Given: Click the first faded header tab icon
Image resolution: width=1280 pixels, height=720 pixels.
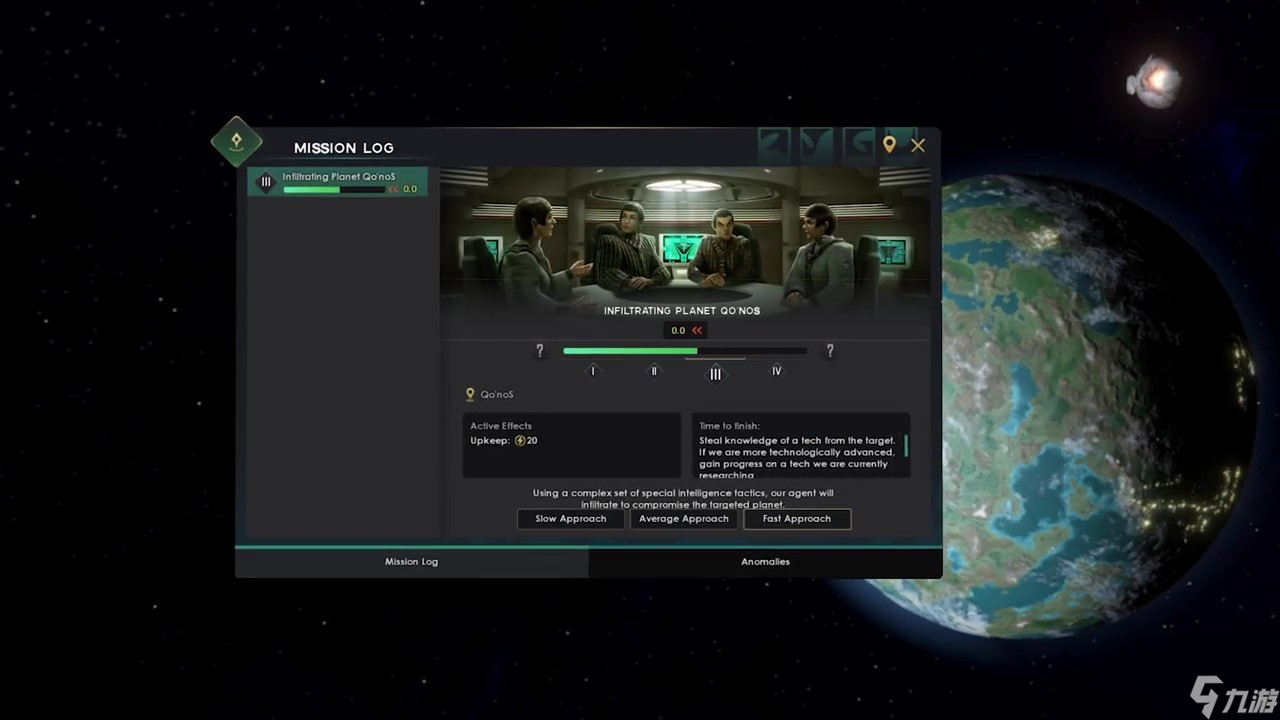Looking at the screenshot, I should coord(774,145).
